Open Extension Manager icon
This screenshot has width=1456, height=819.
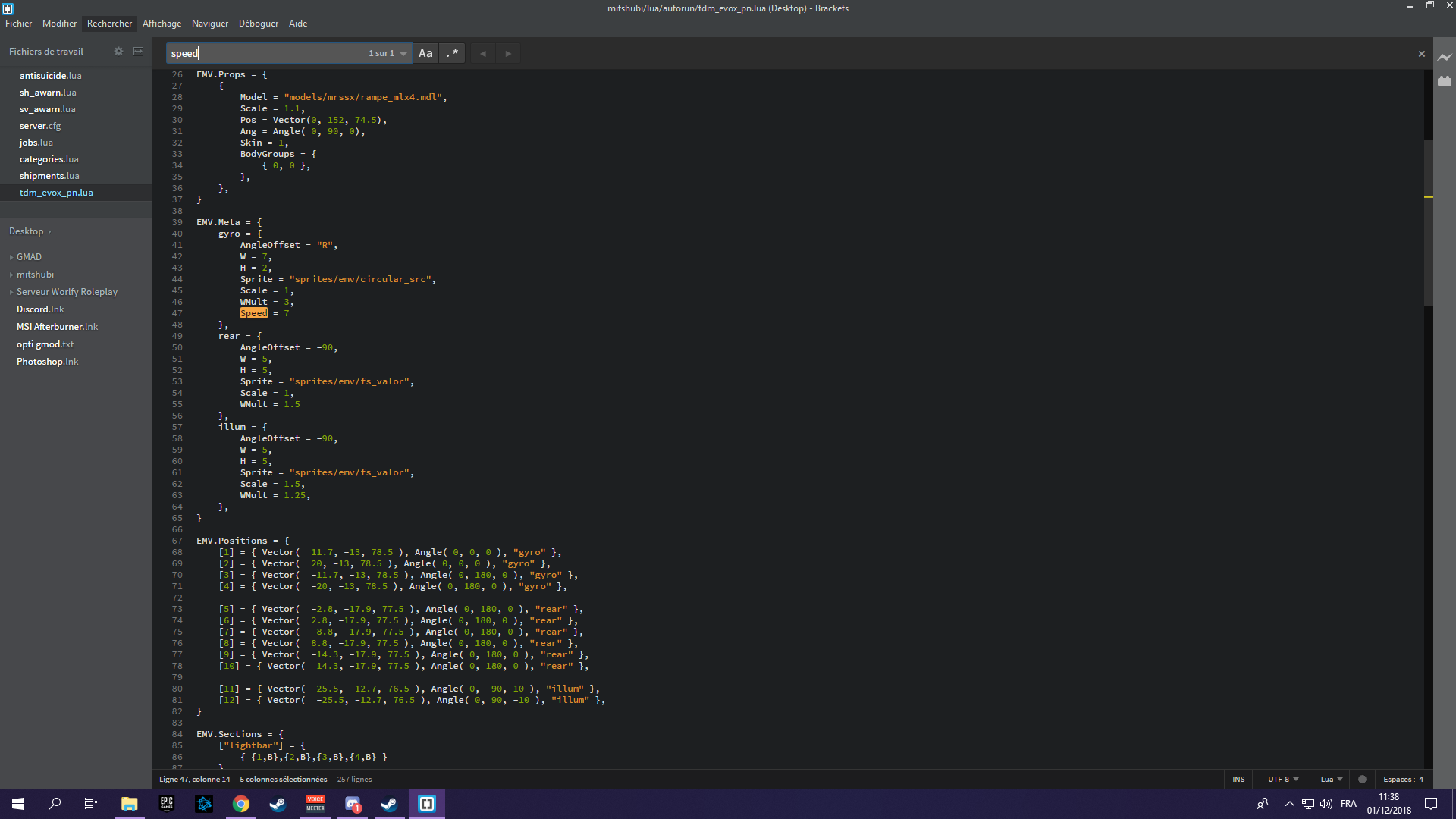coord(1445,80)
